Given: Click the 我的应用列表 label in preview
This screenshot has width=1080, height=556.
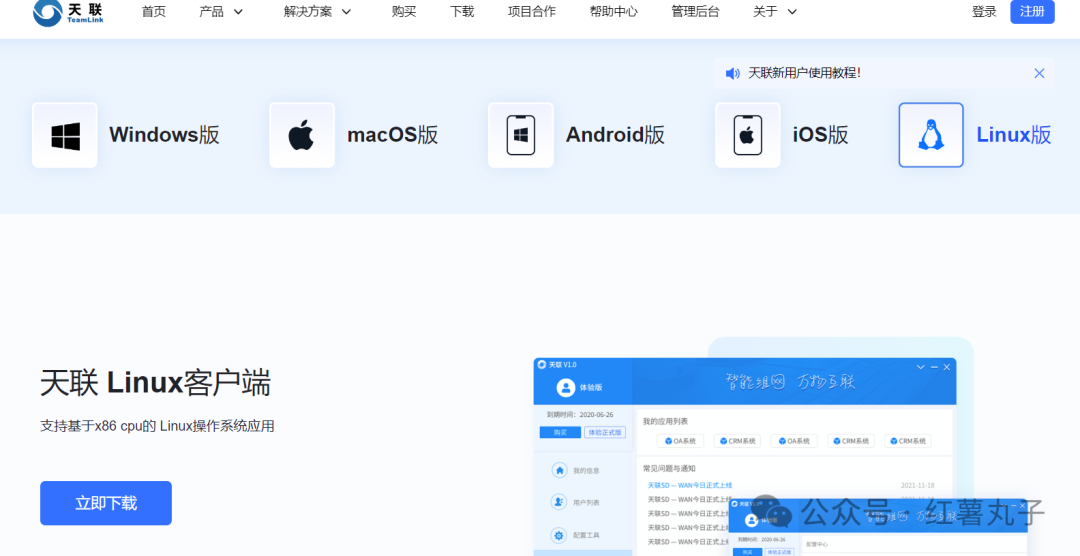Looking at the screenshot, I should click(665, 421).
